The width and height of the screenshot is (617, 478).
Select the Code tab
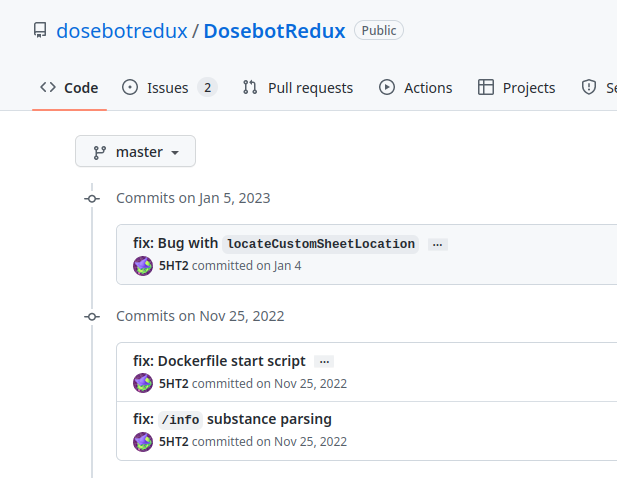(x=69, y=88)
